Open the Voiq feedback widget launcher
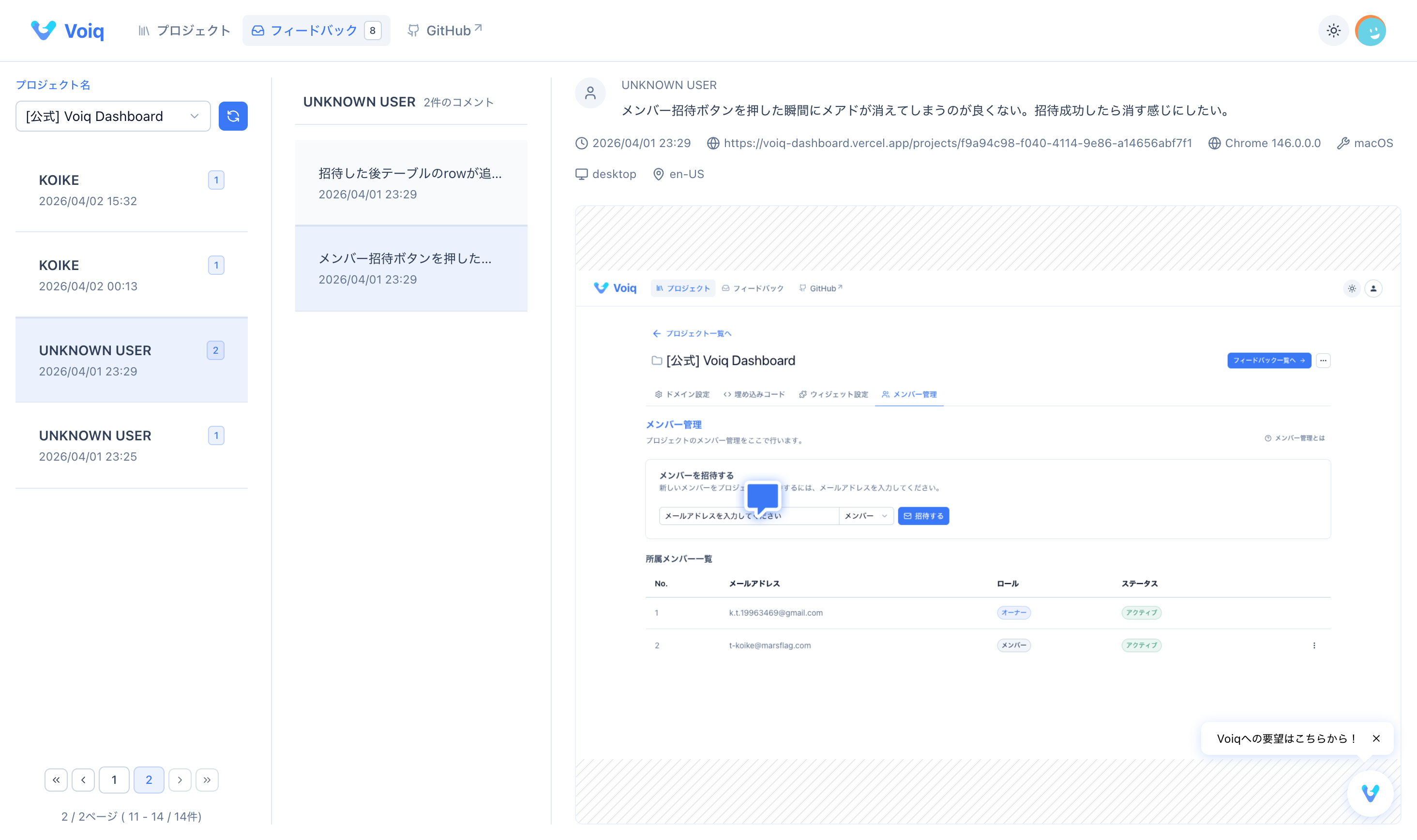Viewport: 1417px width, 840px height. (x=1370, y=793)
